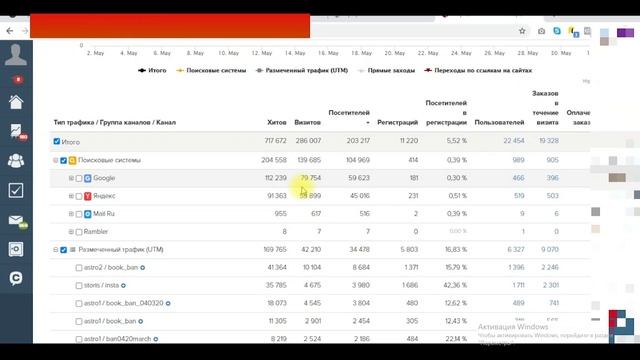Open Google users link 466
The width and height of the screenshot is (640, 360).
tap(518, 178)
